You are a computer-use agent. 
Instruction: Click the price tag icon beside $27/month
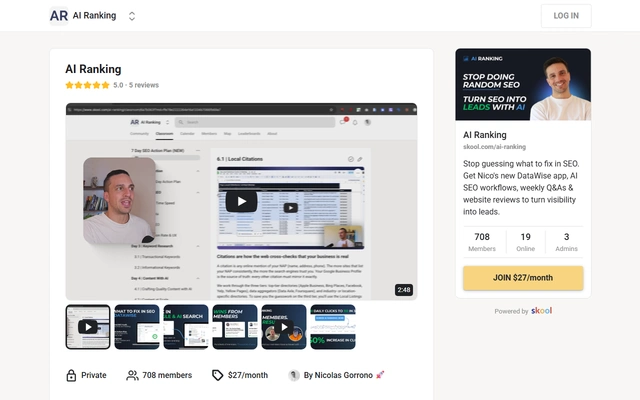(x=218, y=376)
